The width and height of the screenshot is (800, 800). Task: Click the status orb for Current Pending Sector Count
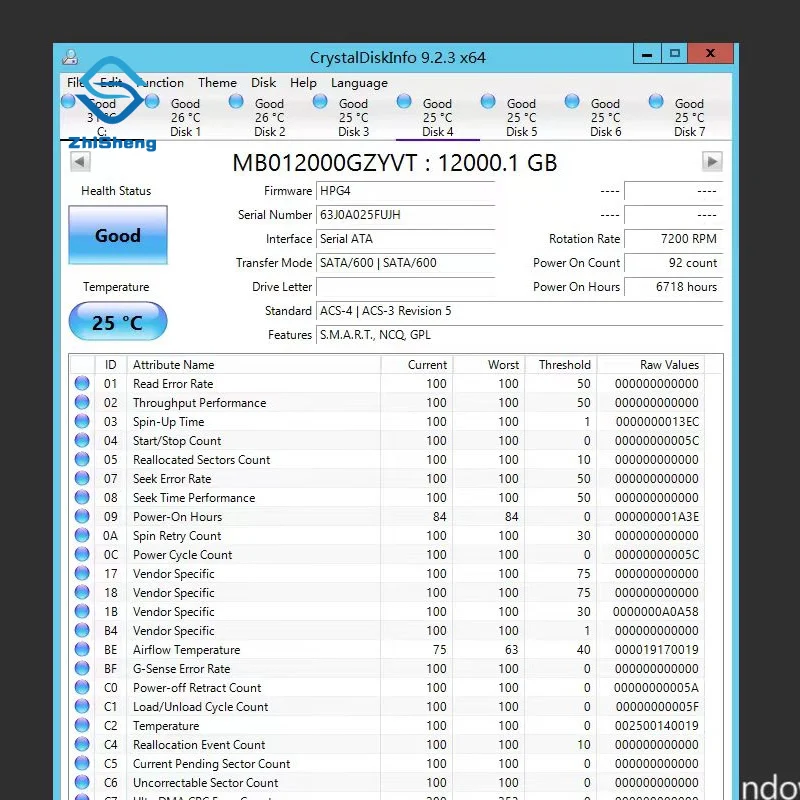[82, 763]
